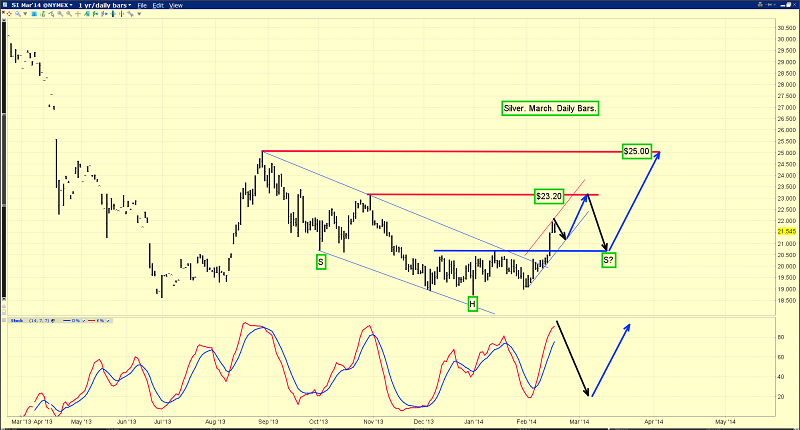Click the 30.500 price axis label
Image resolution: width=800 pixels, height=430 pixels.
(786, 28)
